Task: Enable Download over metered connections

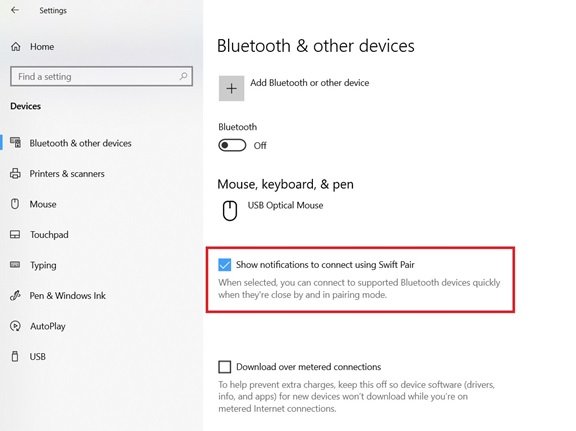Action: tap(224, 367)
